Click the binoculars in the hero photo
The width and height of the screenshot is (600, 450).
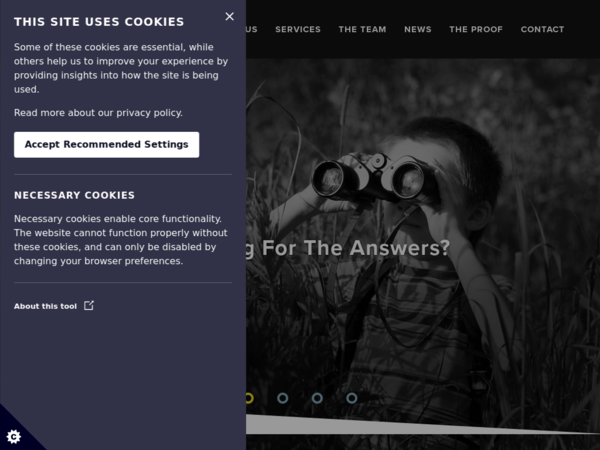(373, 178)
